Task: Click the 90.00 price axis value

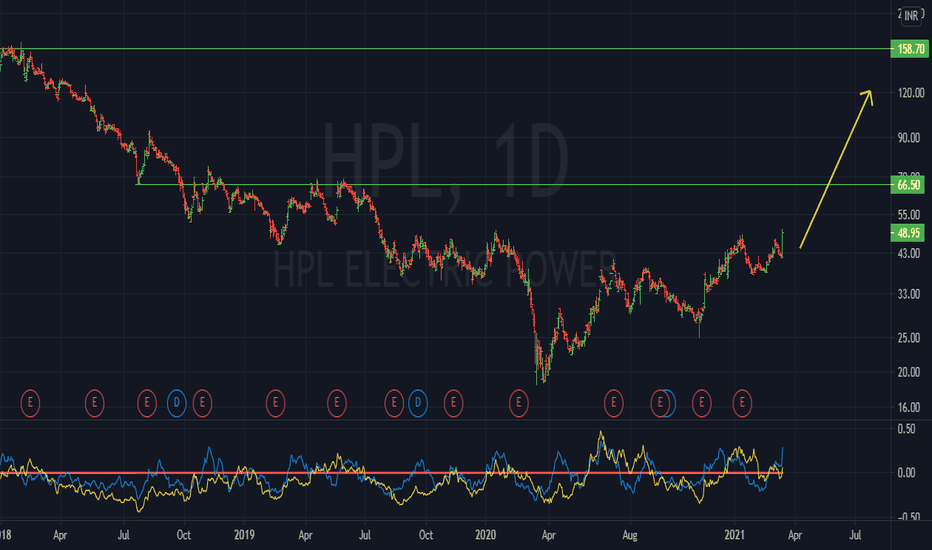Action: [909, 138]
